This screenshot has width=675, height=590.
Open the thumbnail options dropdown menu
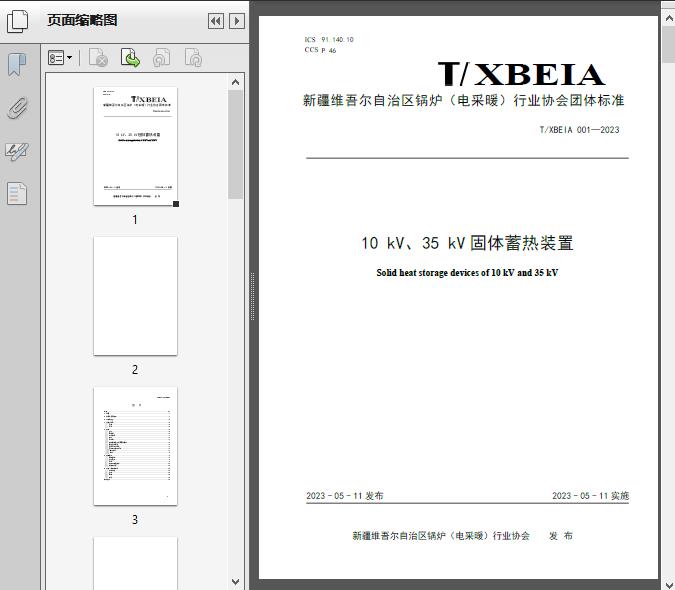[x=60, y=58]
